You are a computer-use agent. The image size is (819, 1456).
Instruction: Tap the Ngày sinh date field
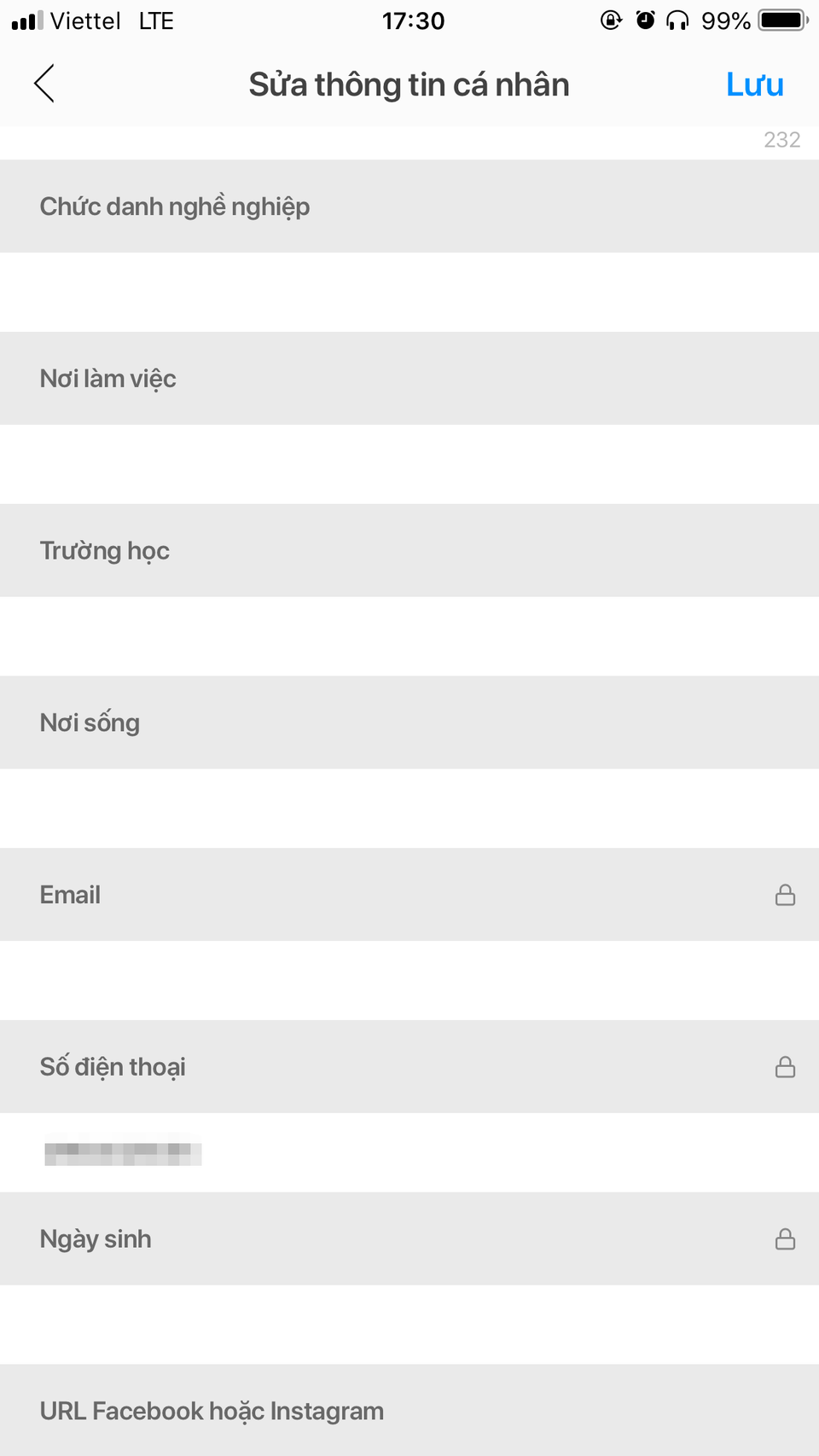coord(409,1325)
